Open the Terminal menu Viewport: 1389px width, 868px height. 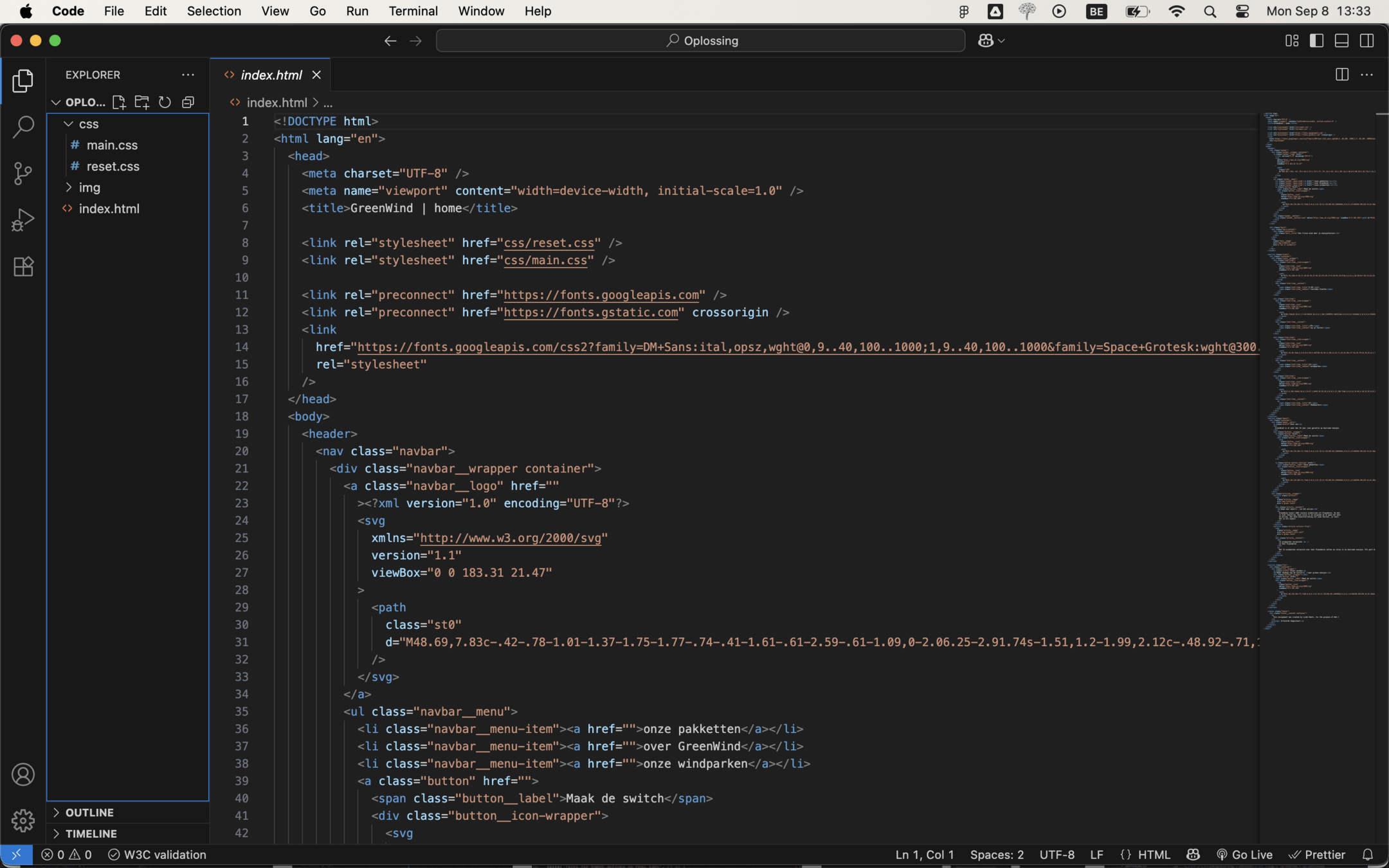pos(413,11)
